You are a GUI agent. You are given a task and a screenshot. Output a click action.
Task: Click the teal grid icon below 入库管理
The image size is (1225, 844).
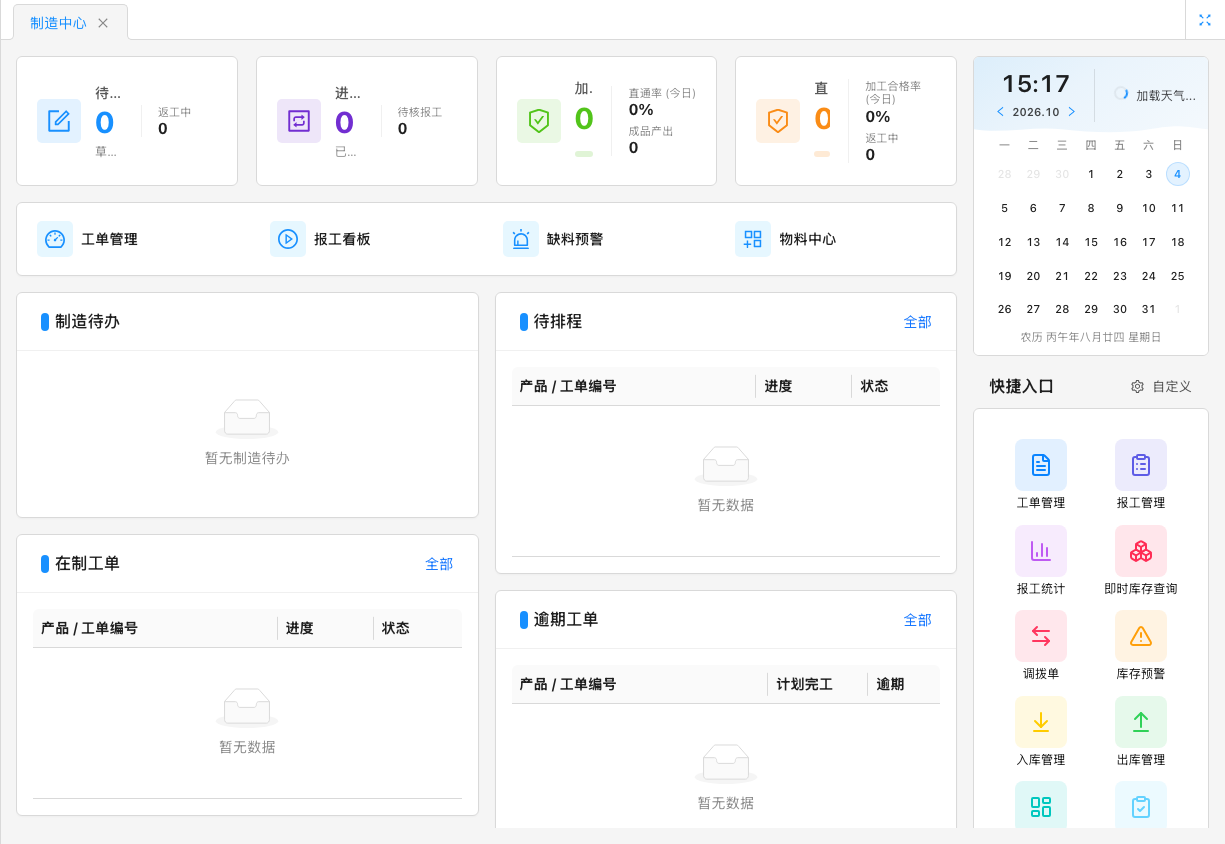click(1041, 805)
